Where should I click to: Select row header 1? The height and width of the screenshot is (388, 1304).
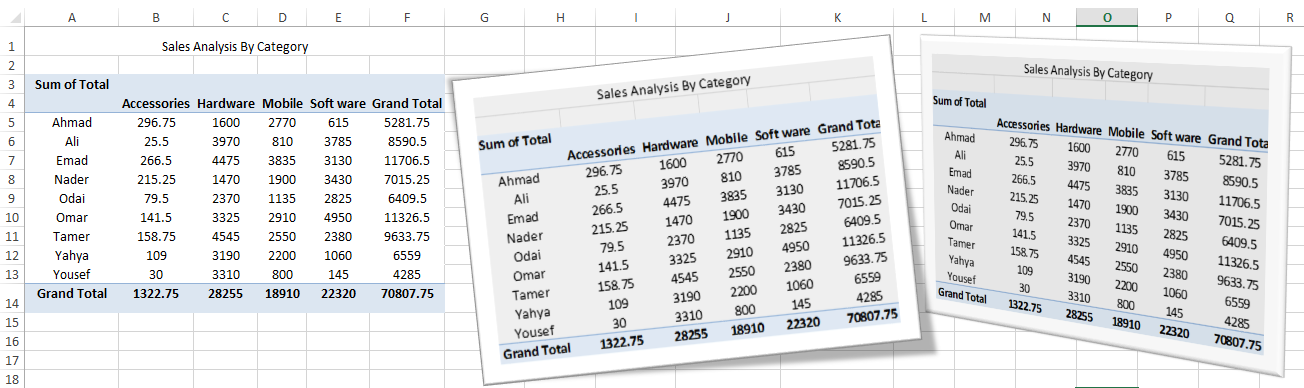coord(11,46)
